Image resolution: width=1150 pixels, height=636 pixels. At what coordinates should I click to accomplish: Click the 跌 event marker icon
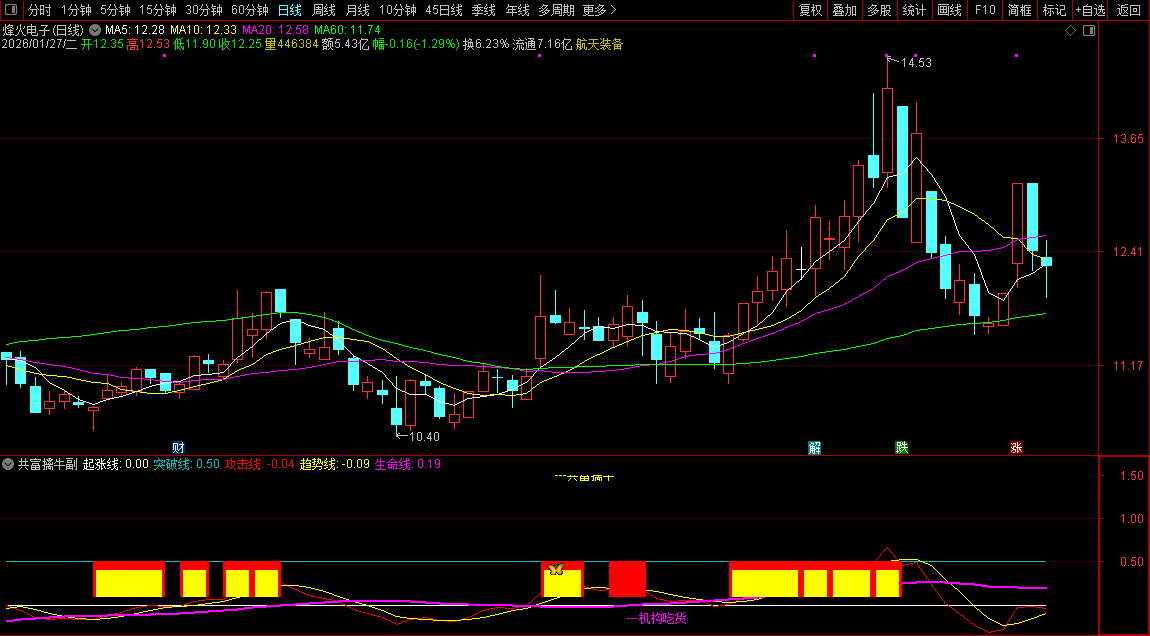pyautogui.click(x=902, y=447)
